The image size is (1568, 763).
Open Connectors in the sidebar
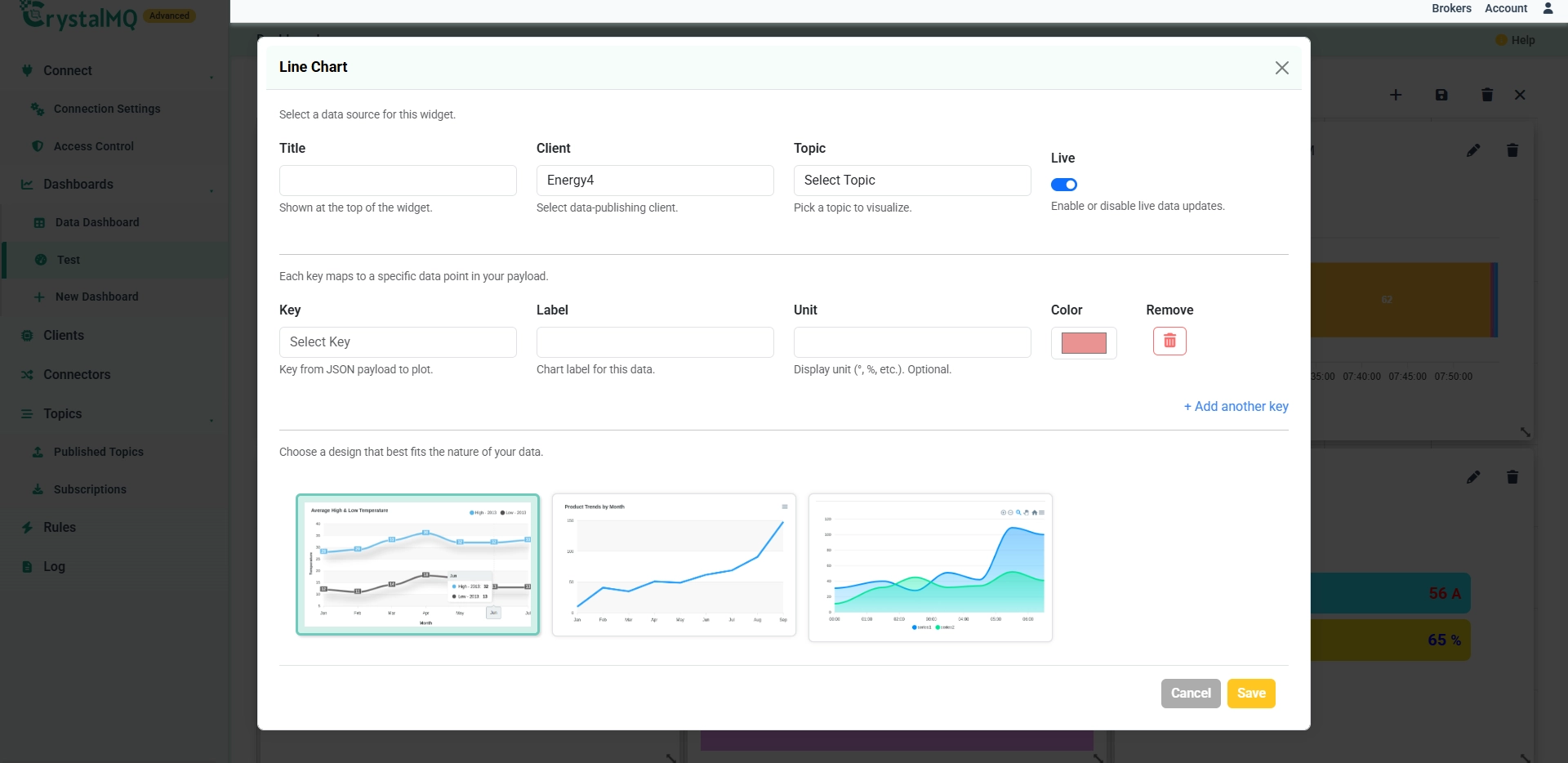pos(77,374)
